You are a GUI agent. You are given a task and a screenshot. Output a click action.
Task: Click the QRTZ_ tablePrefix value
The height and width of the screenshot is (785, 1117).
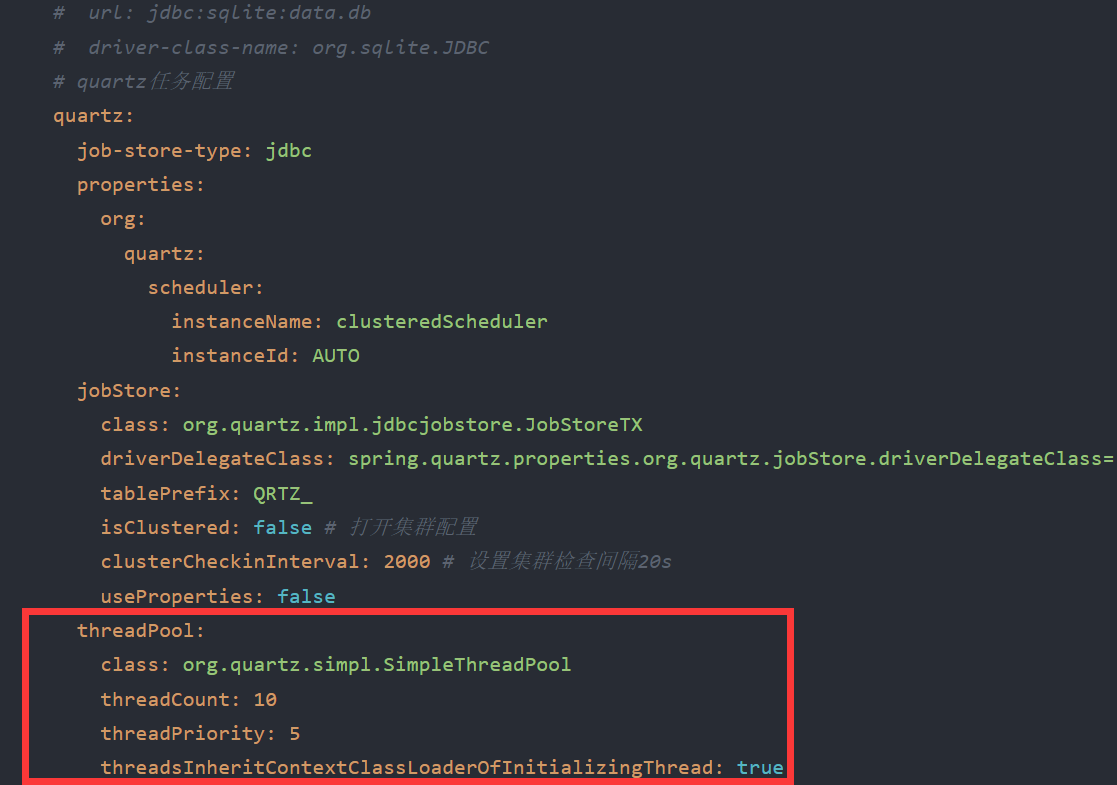(282, 494)
